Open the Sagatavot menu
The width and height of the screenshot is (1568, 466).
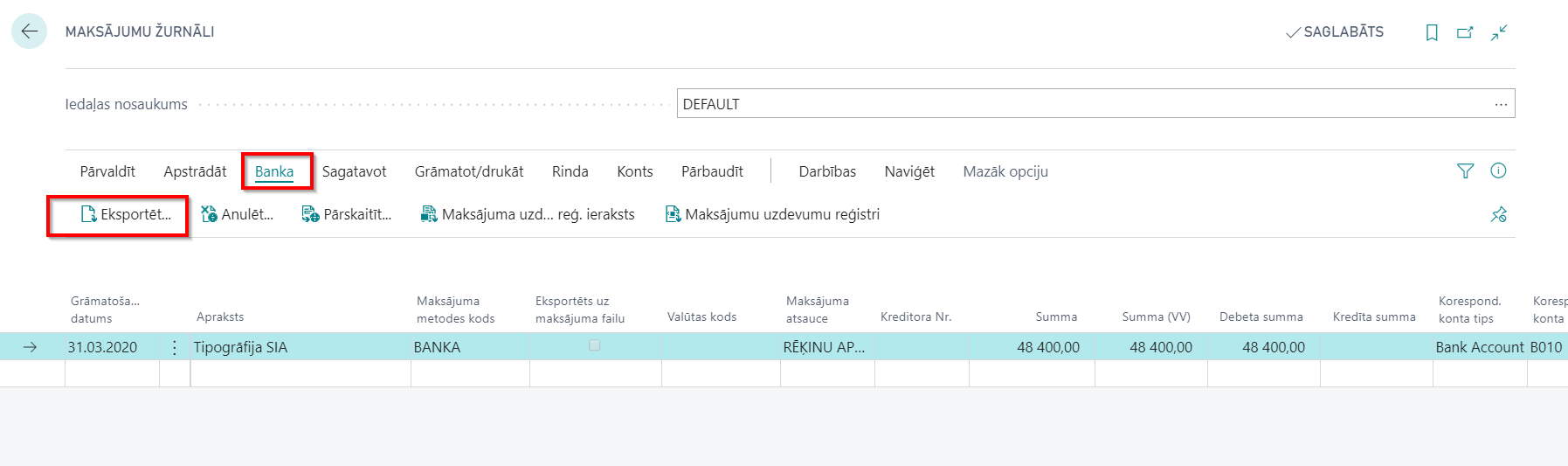tap(354, 171)
